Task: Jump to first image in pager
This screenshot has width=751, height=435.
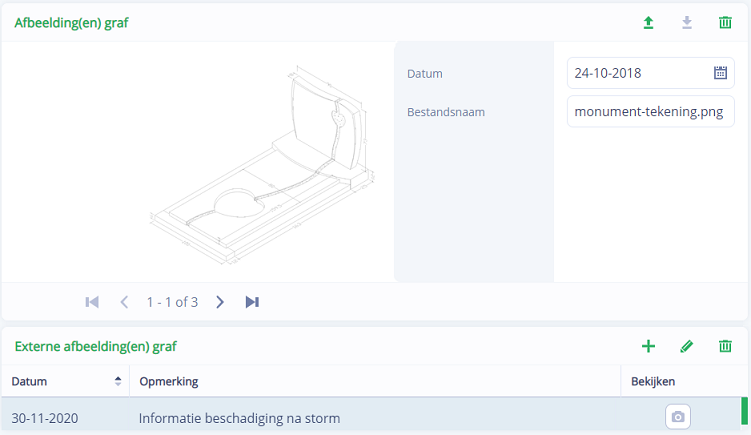Action: point(92,302)
